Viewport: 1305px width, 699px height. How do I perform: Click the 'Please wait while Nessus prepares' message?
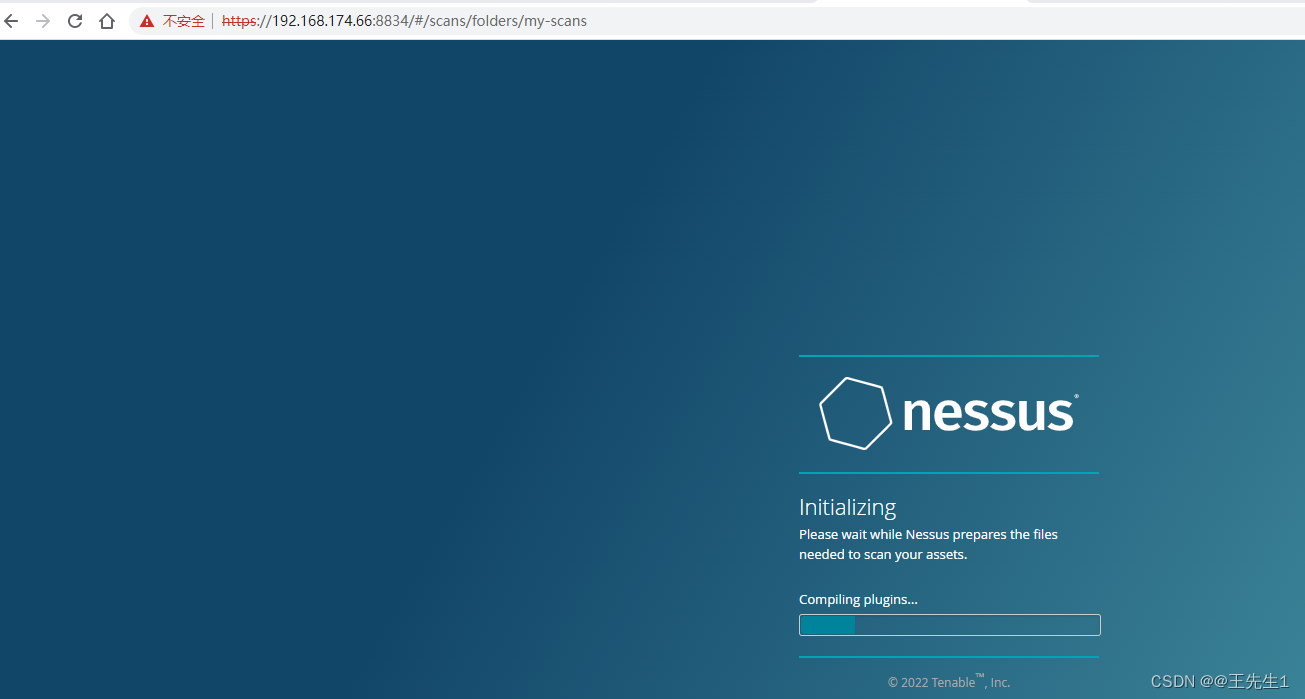click(928, 544)
